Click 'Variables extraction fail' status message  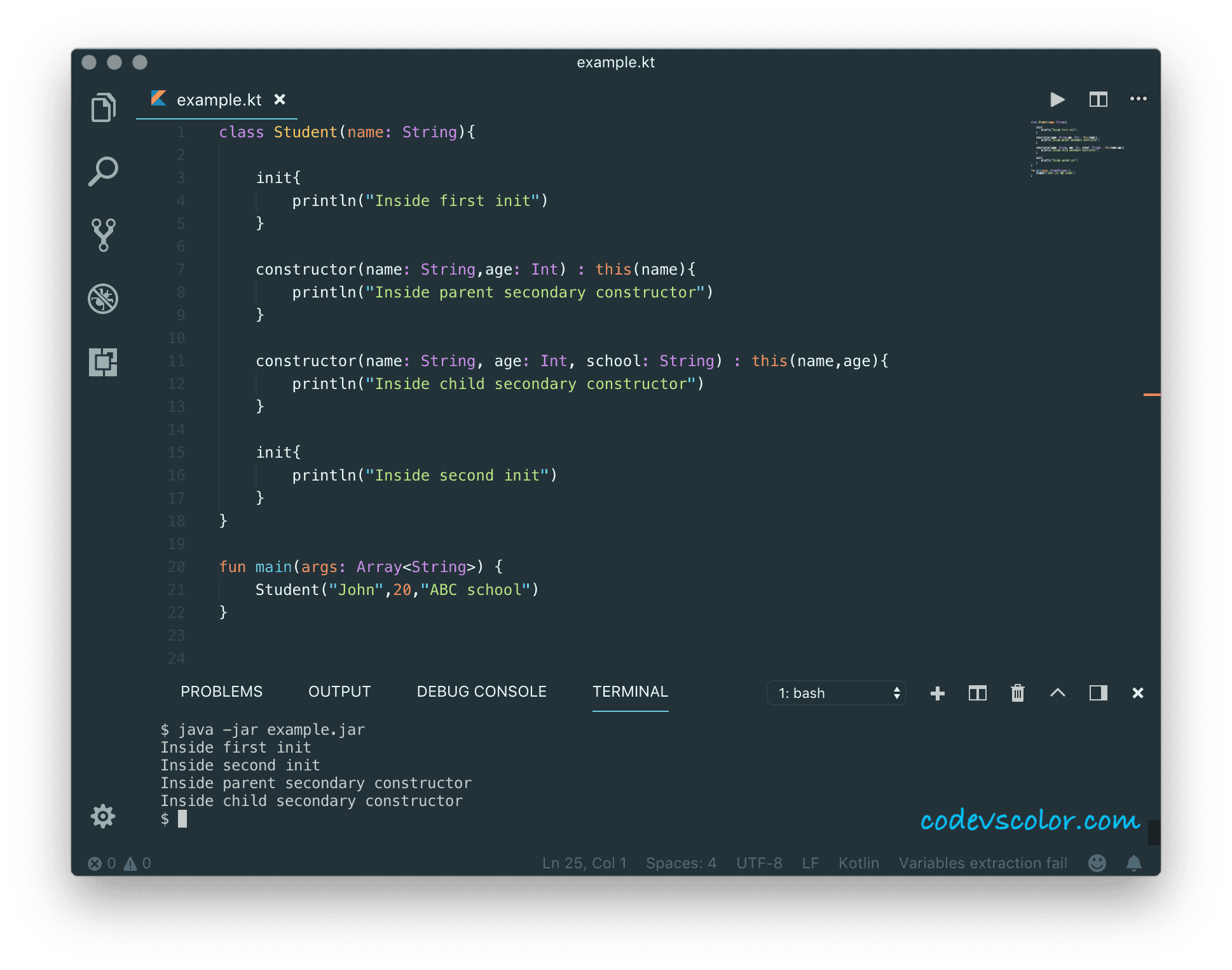click(x=983, y=863)
